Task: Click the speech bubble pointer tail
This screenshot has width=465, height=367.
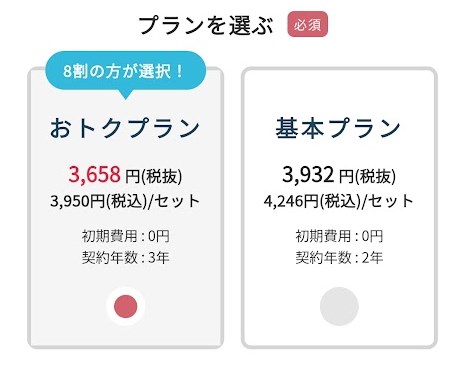Action: tap(126, 94)
